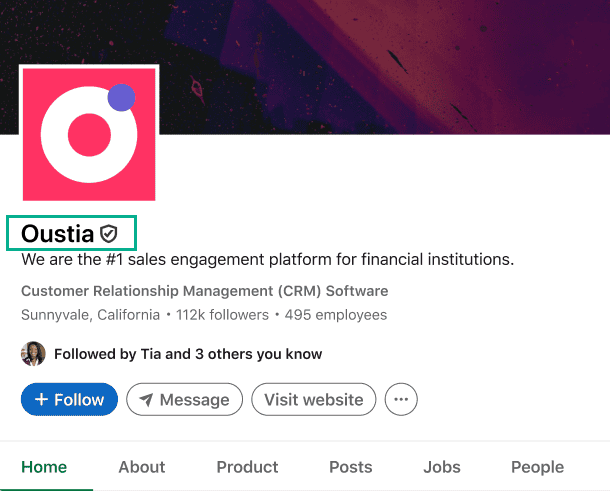Switch to the Posts tab

(350, 467)
